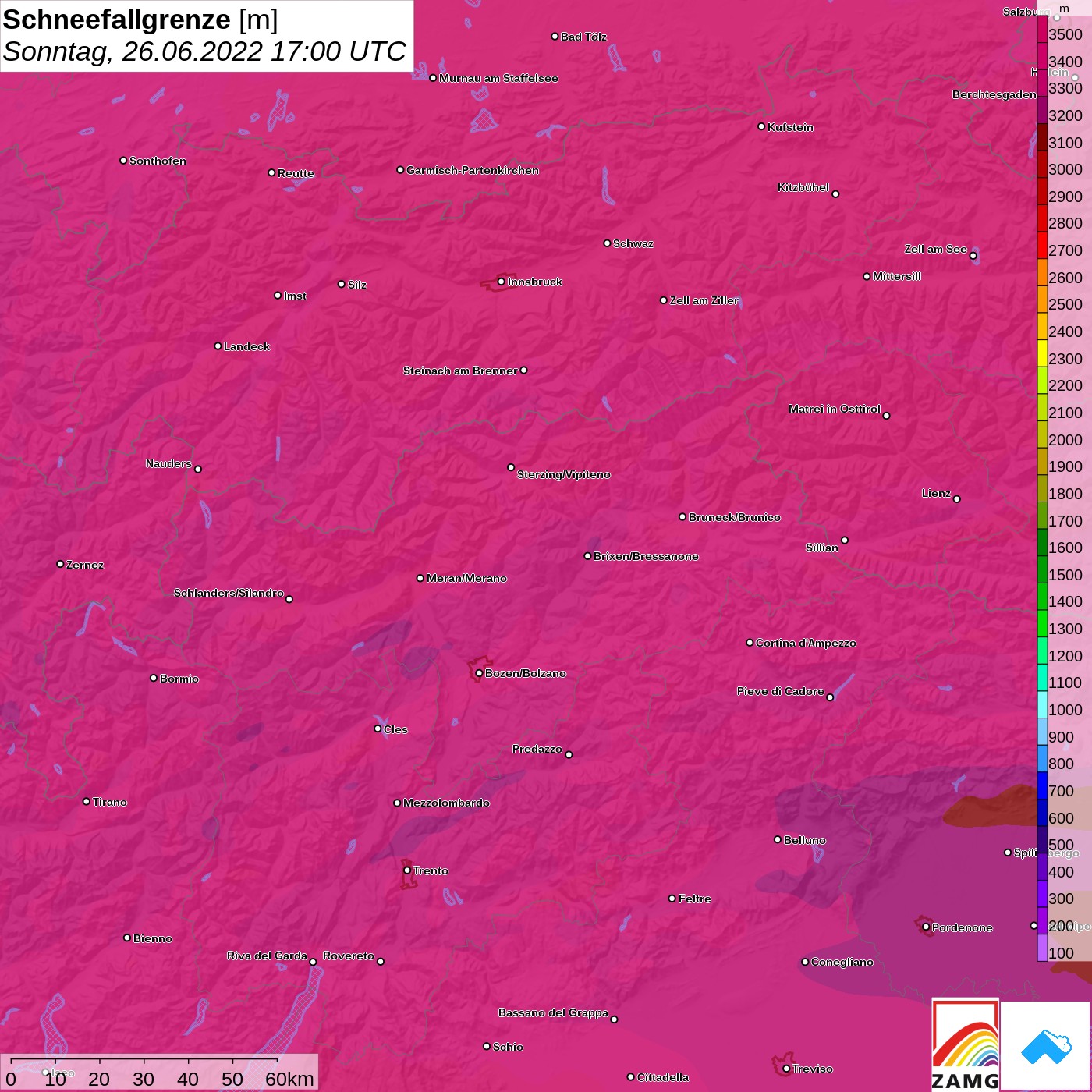Click the Kufstein city marker dot
Image resolution: width=1092 pixels, height=1092 pixels.
click(761, 126)
